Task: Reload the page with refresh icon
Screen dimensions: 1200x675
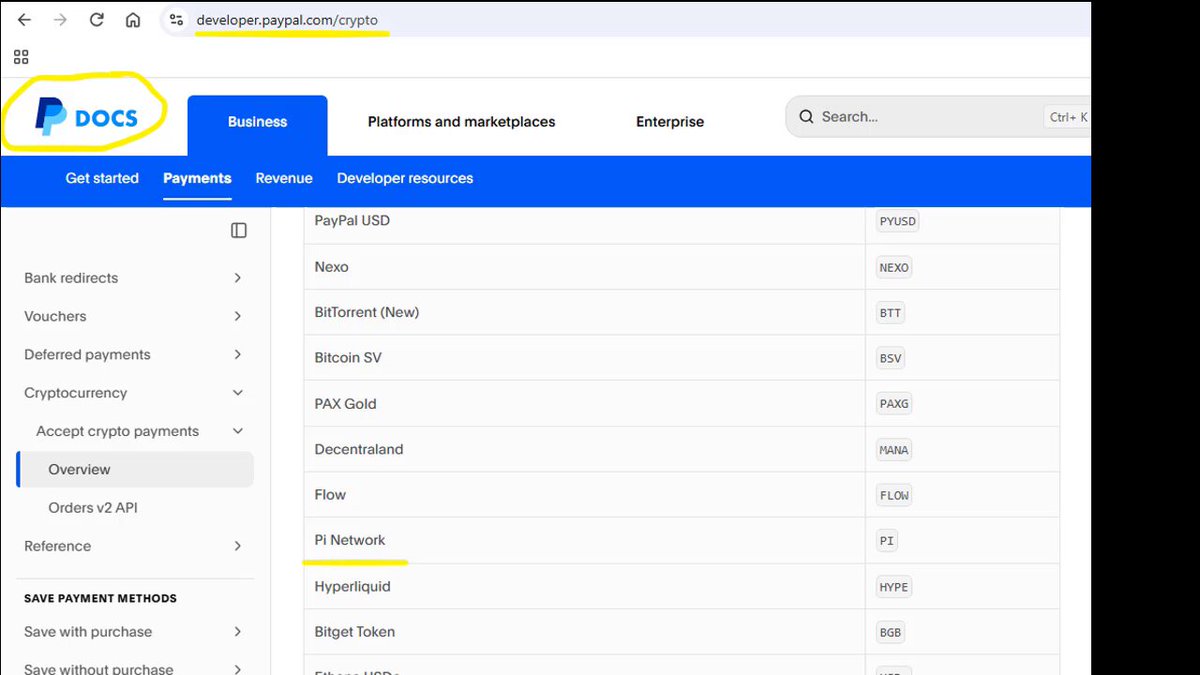Action: pyautogui.click(x=96, y=20)
